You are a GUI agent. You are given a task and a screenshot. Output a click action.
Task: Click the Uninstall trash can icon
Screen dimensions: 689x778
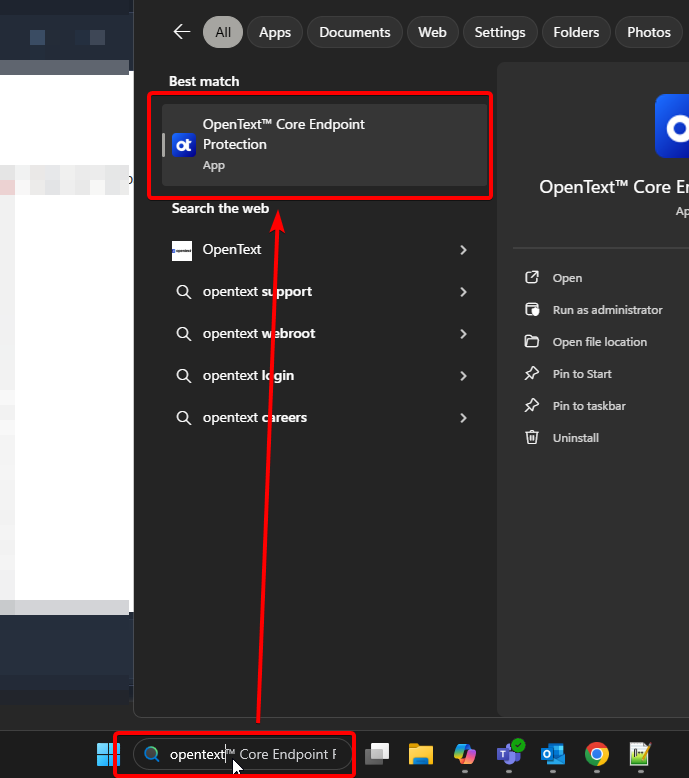pos(532,437)
